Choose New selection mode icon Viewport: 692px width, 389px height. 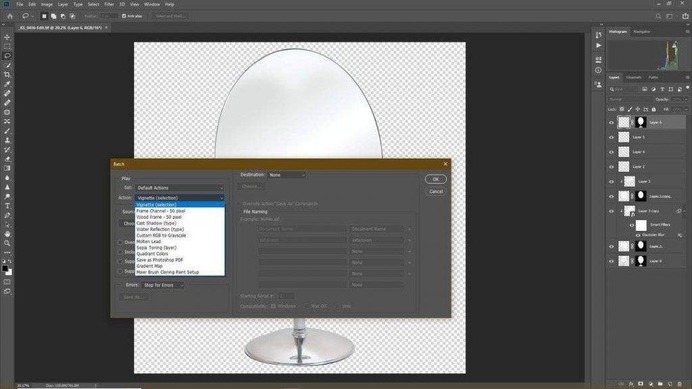[44, 16]
